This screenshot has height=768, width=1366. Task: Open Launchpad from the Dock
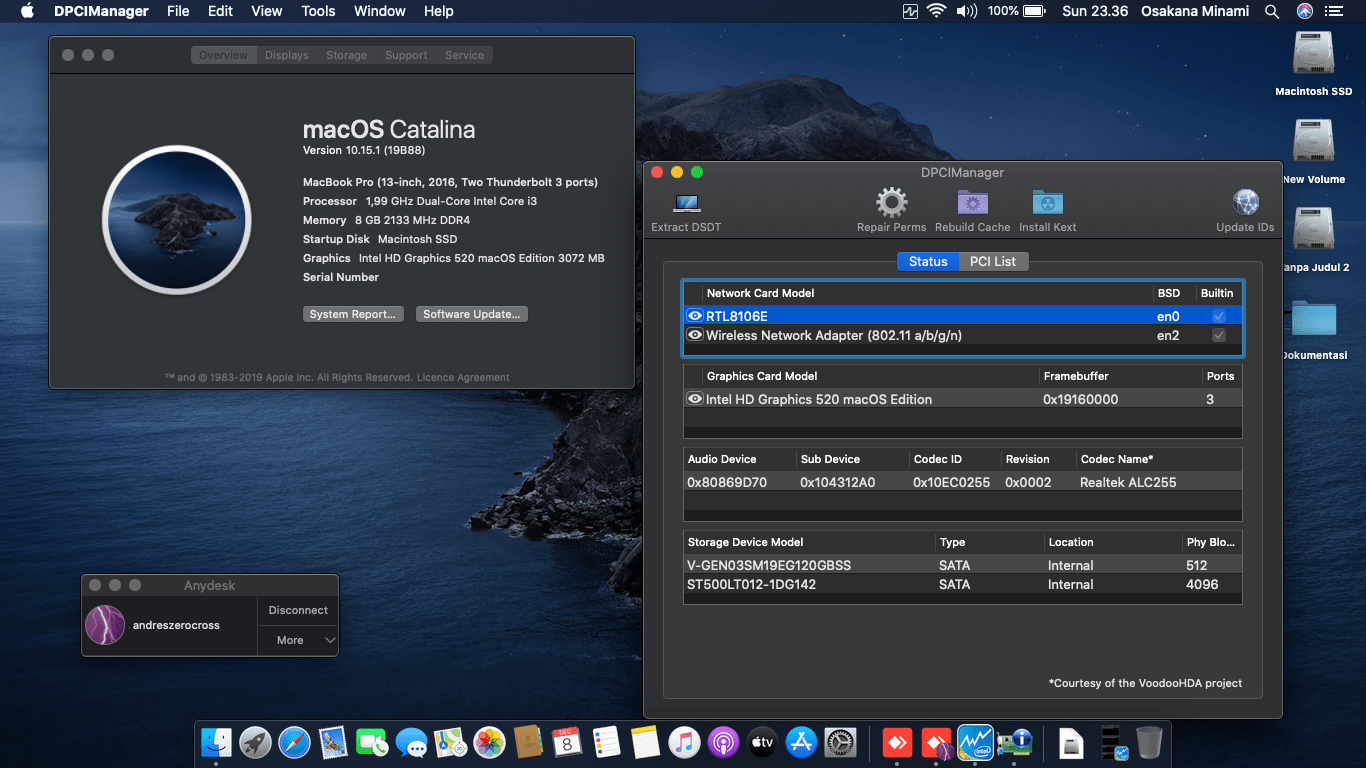click(x=255, y=742)
